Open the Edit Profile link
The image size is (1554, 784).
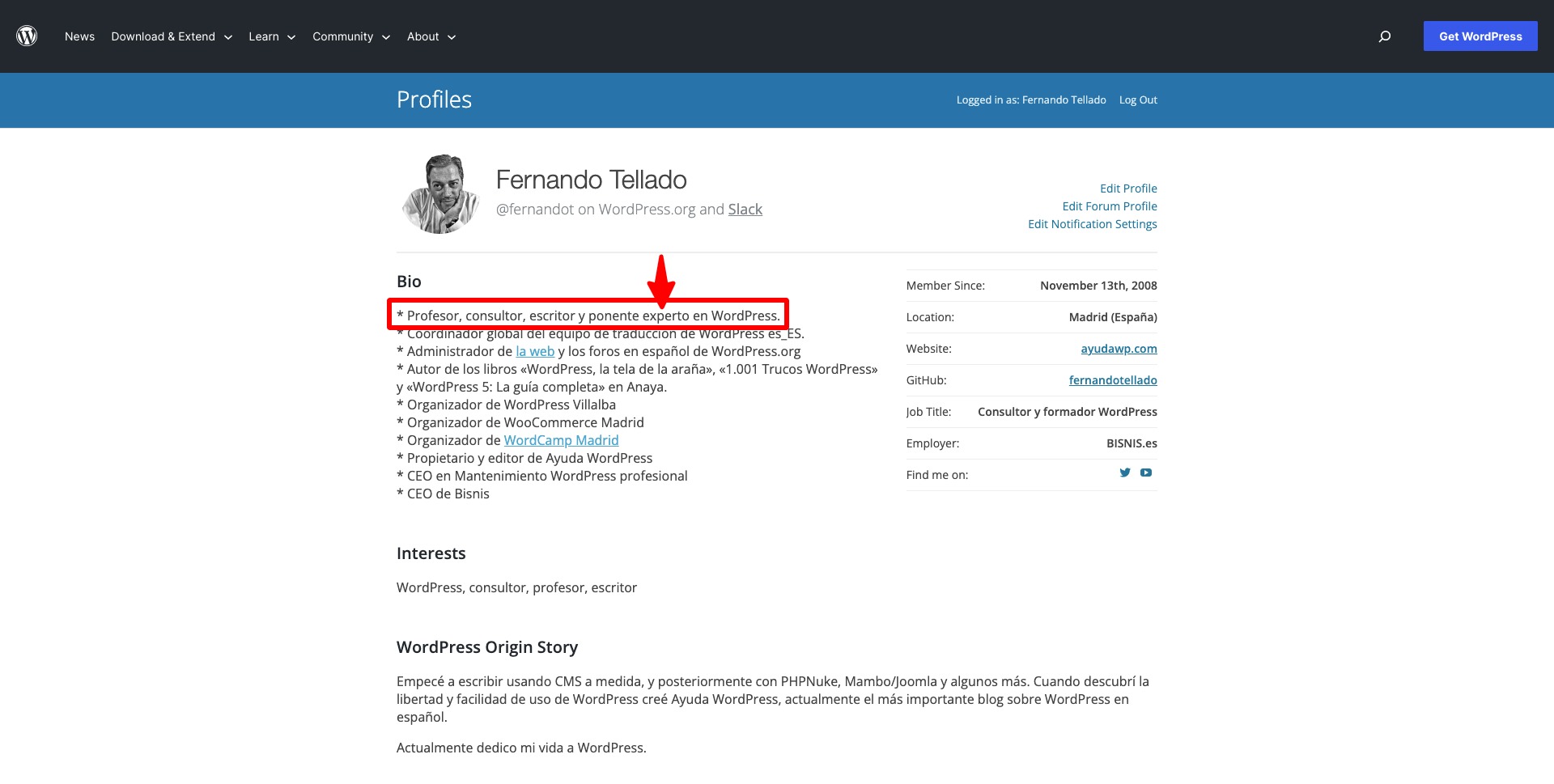pos(1128,189)
